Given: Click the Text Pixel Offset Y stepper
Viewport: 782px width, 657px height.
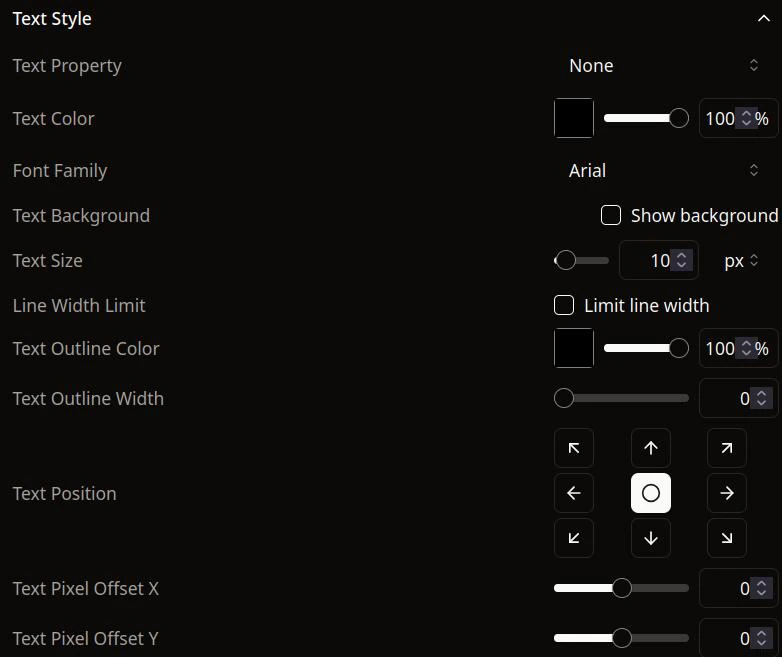Looking at the screenshot, I should [x=761, y=638].
